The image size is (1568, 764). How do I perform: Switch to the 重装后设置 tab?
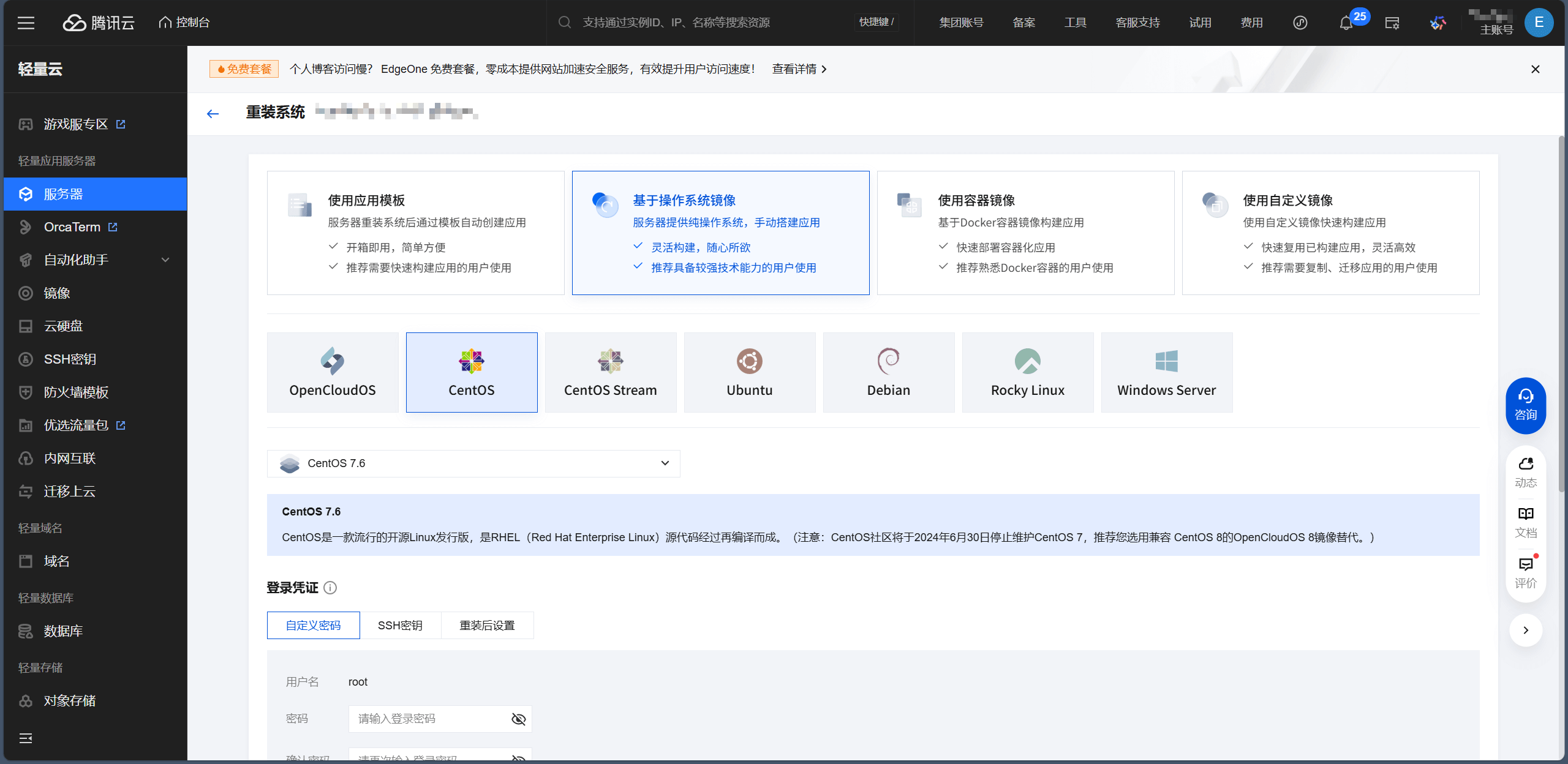(x=487, y=625)
